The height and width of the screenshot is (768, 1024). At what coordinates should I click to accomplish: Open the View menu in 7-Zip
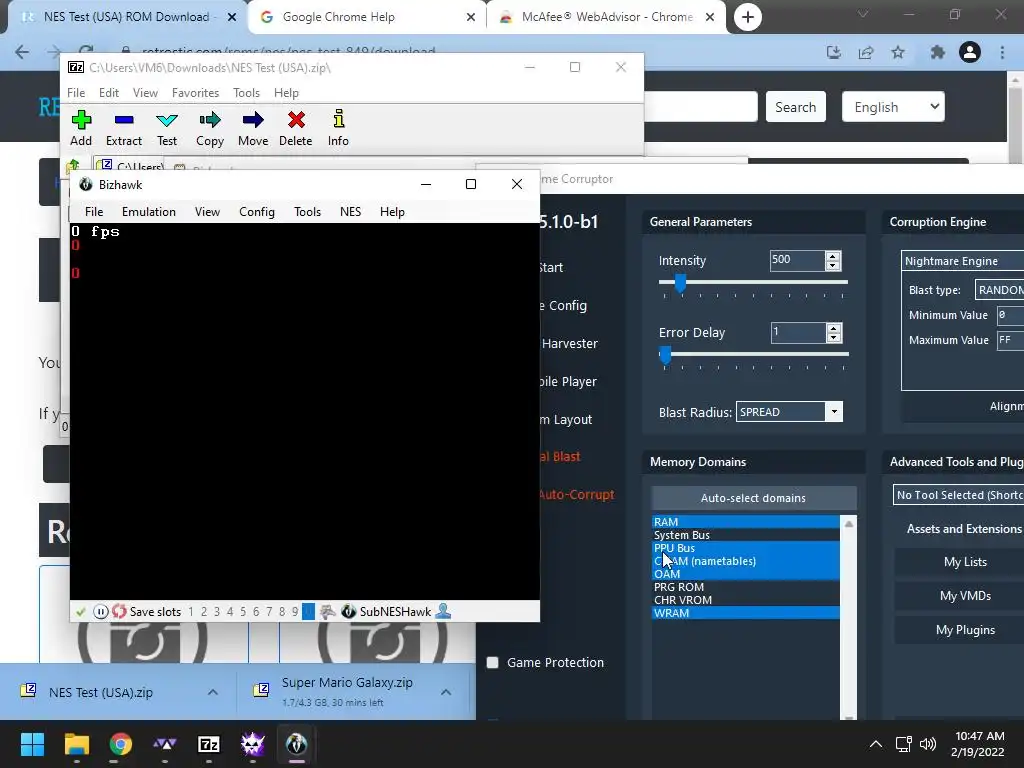pyautogui.click(x=146, y=93)
